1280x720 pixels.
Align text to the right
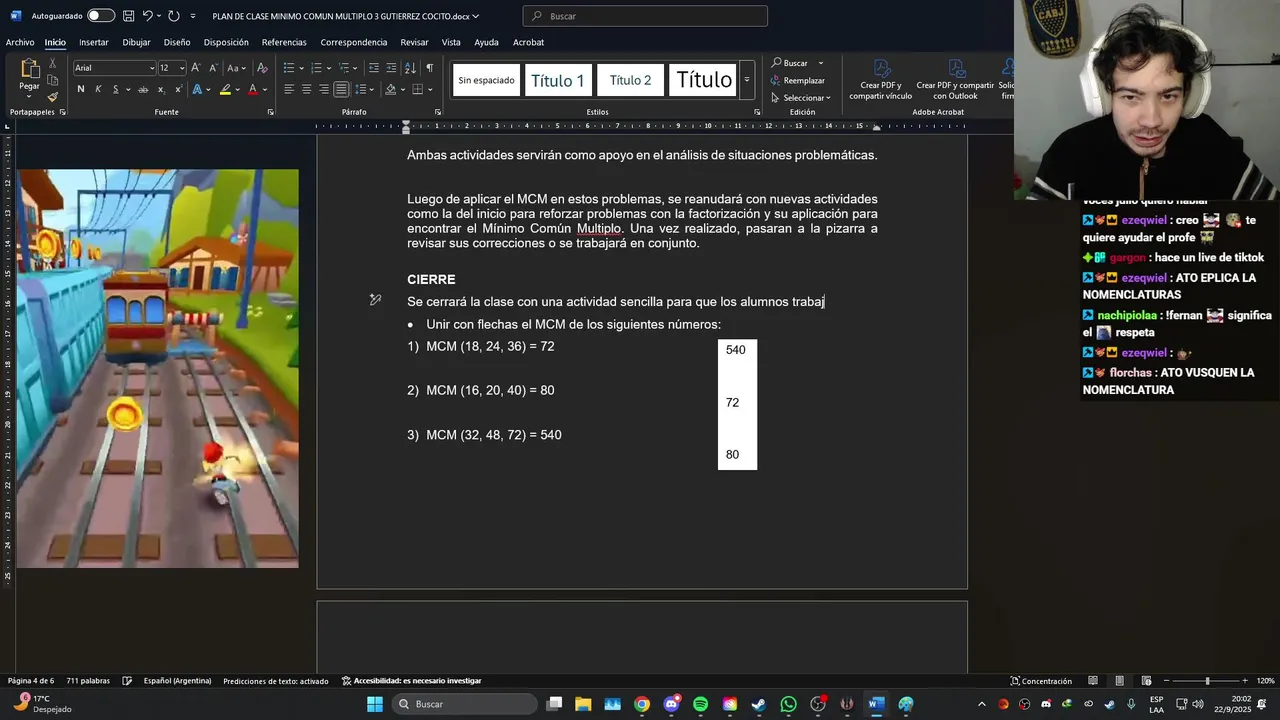coord(324,89)
